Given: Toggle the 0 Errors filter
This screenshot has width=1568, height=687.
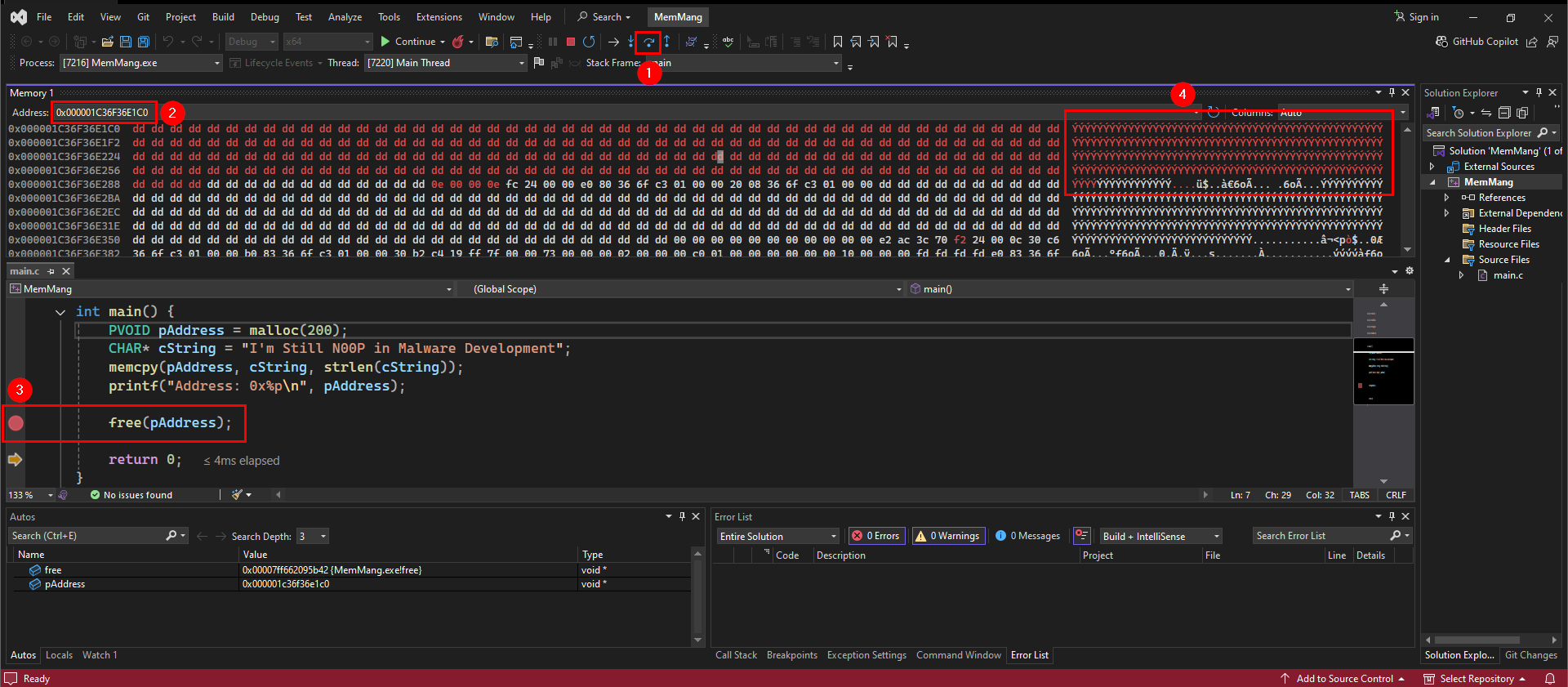Looking at the screenshot, I should click(x=876, y=536).
